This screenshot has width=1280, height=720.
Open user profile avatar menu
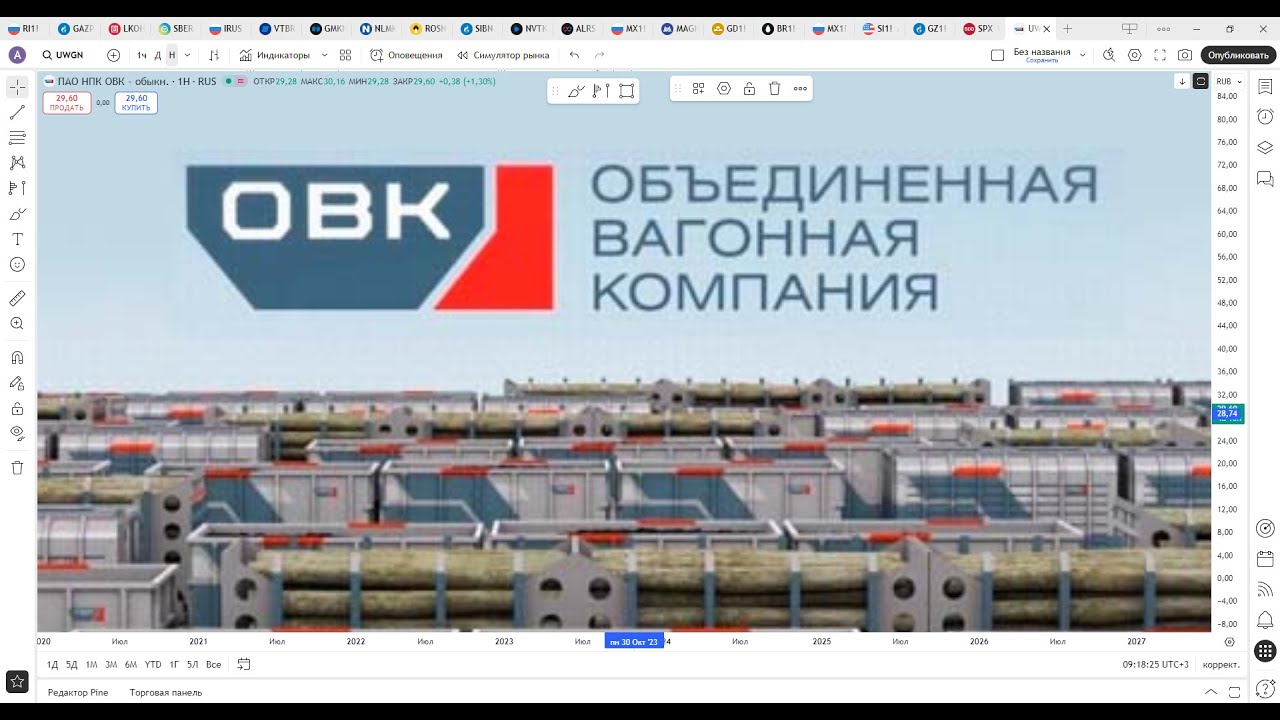tap(17, 55)
